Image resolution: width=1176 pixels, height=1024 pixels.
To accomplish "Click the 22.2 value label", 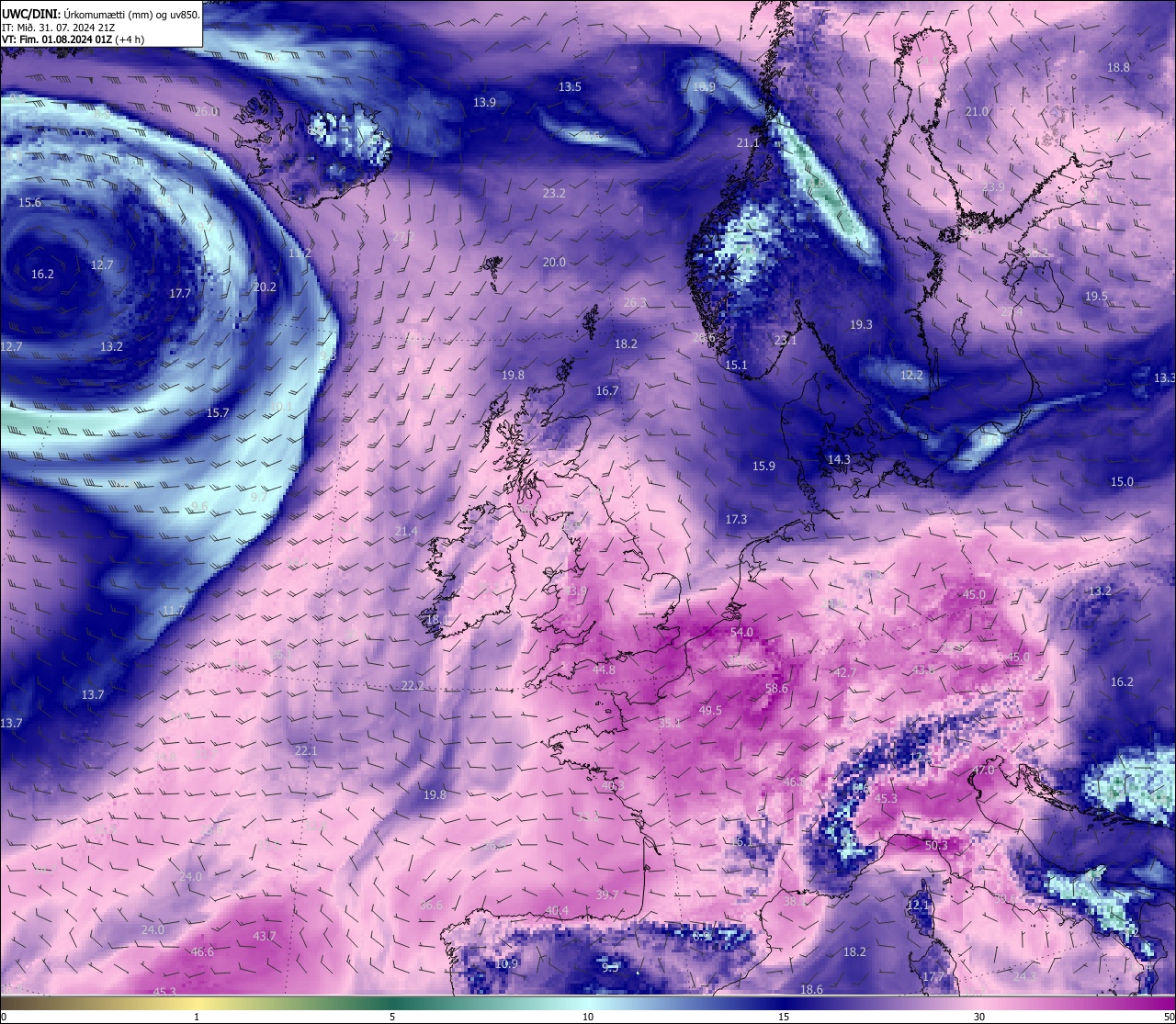I will (x=412, y=686).
